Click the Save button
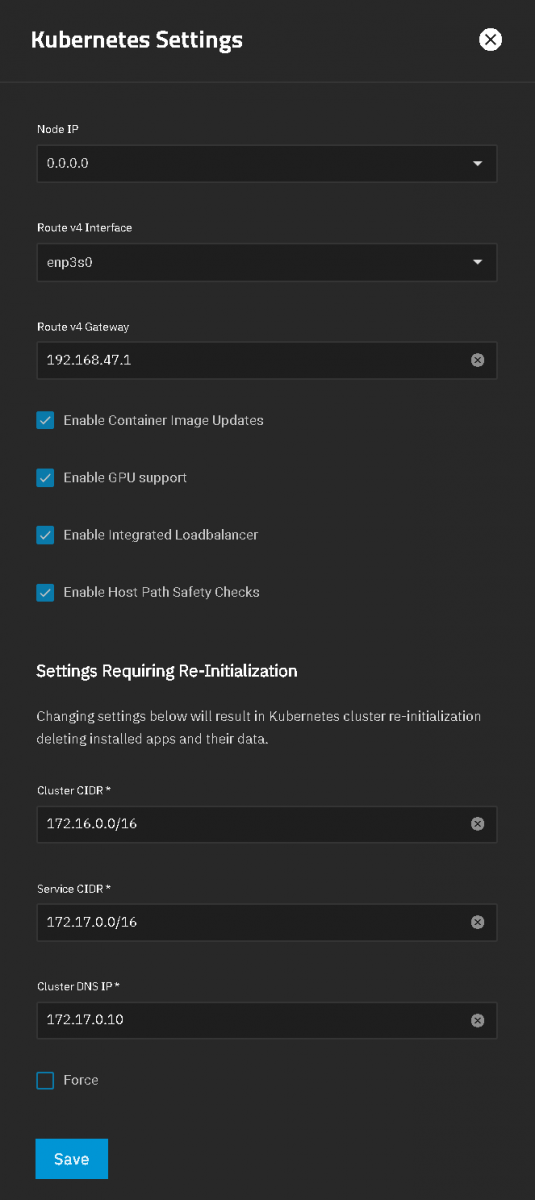This screenshot has width=535, height=1200. (x=72, y=1159)
